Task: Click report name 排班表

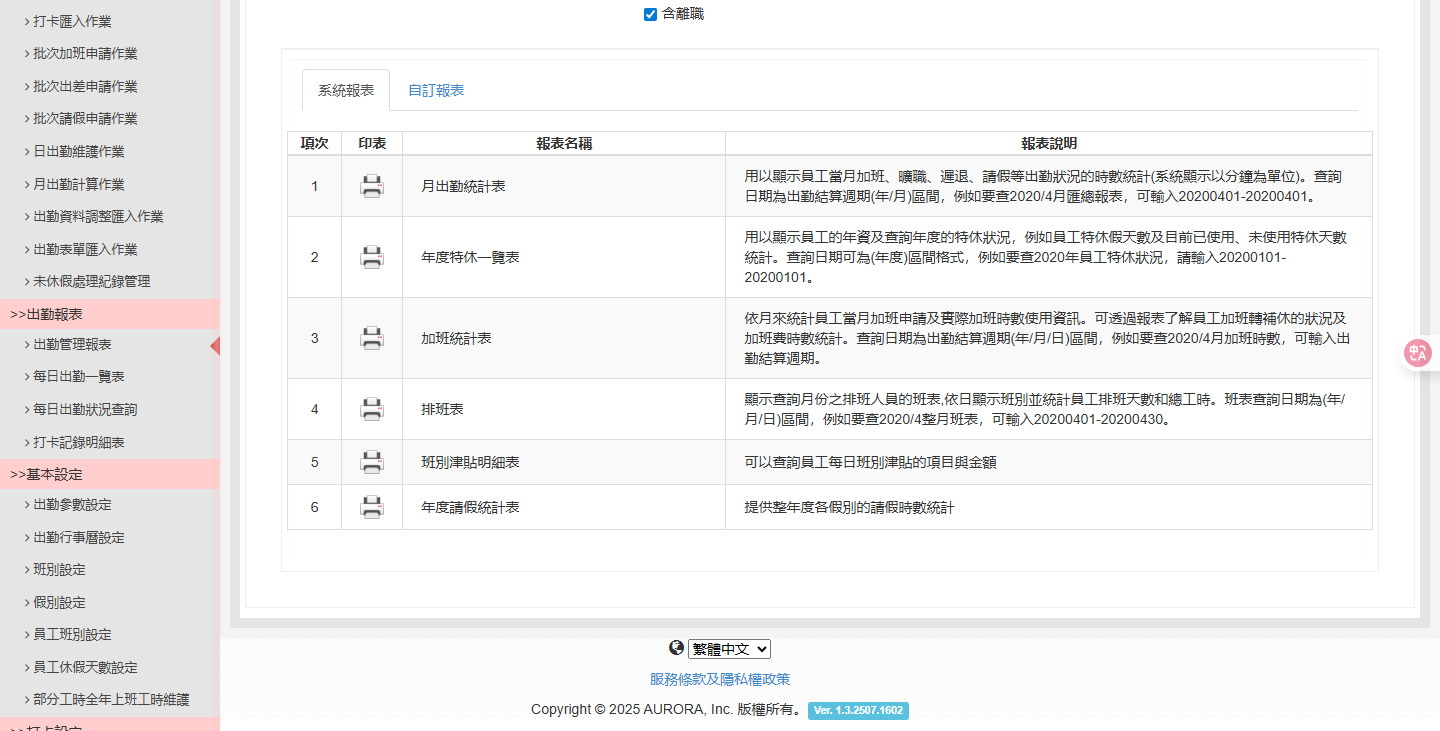Action: tap(442, 409)
